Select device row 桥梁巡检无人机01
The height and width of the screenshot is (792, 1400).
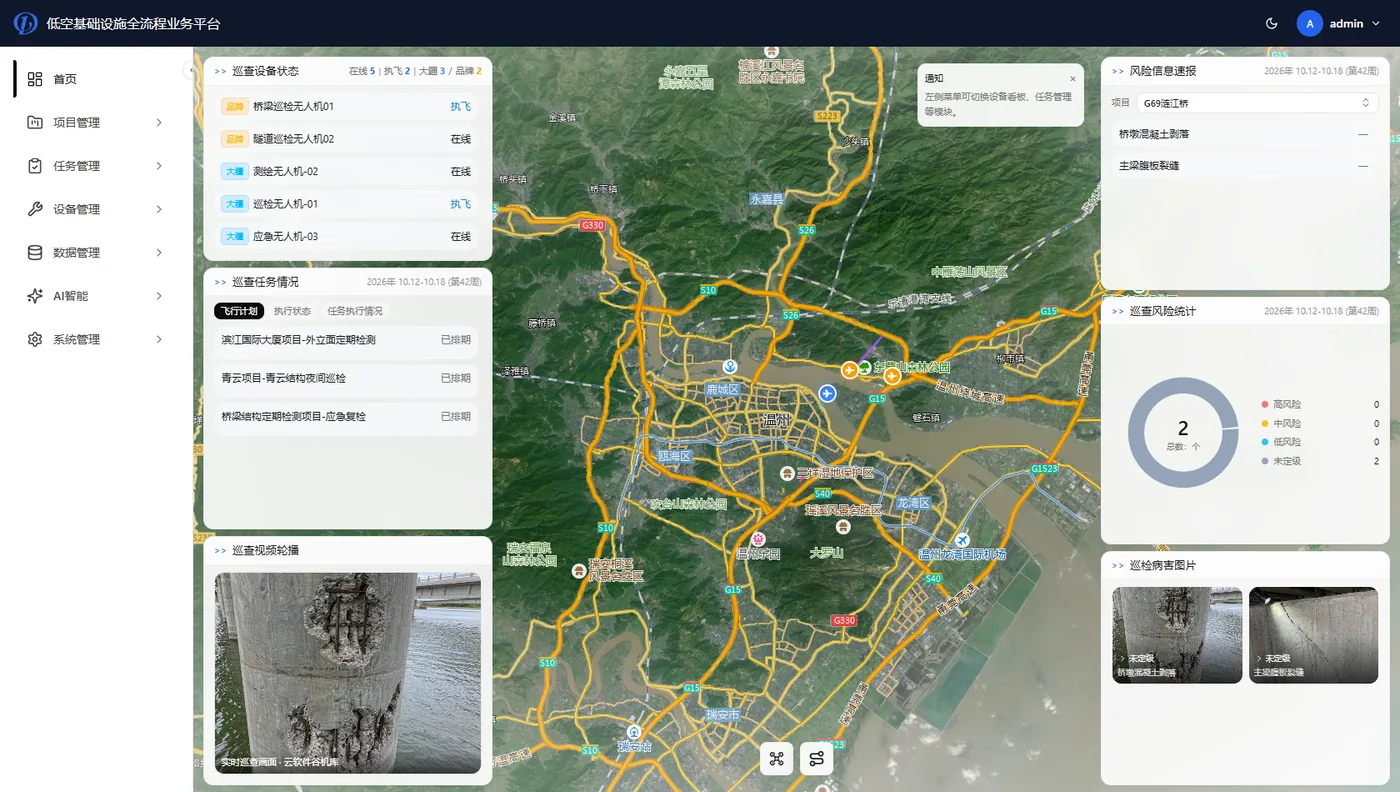(346, 106)
